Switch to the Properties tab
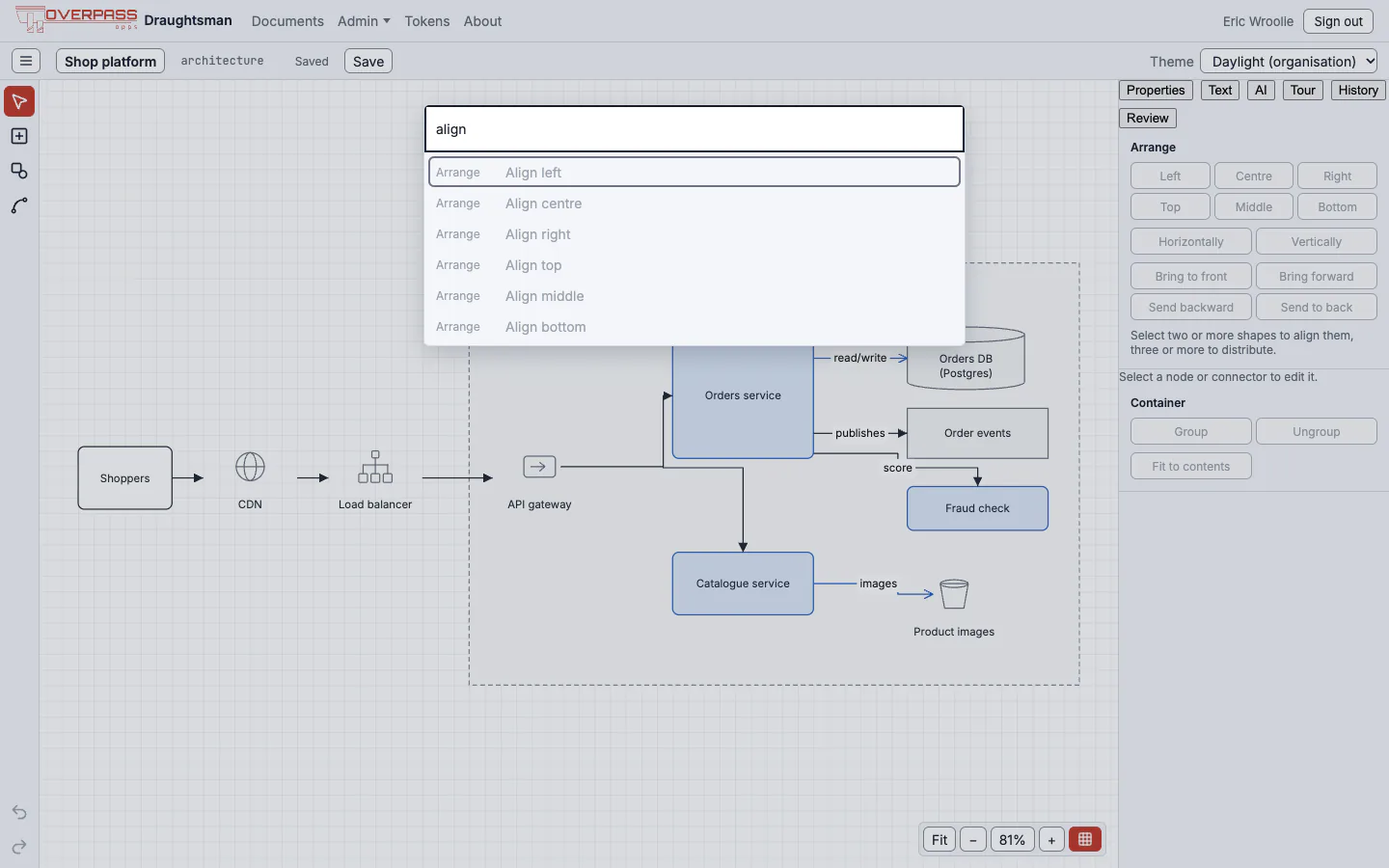Viewport: 1389px width, 868px height. pos(1156,90)
